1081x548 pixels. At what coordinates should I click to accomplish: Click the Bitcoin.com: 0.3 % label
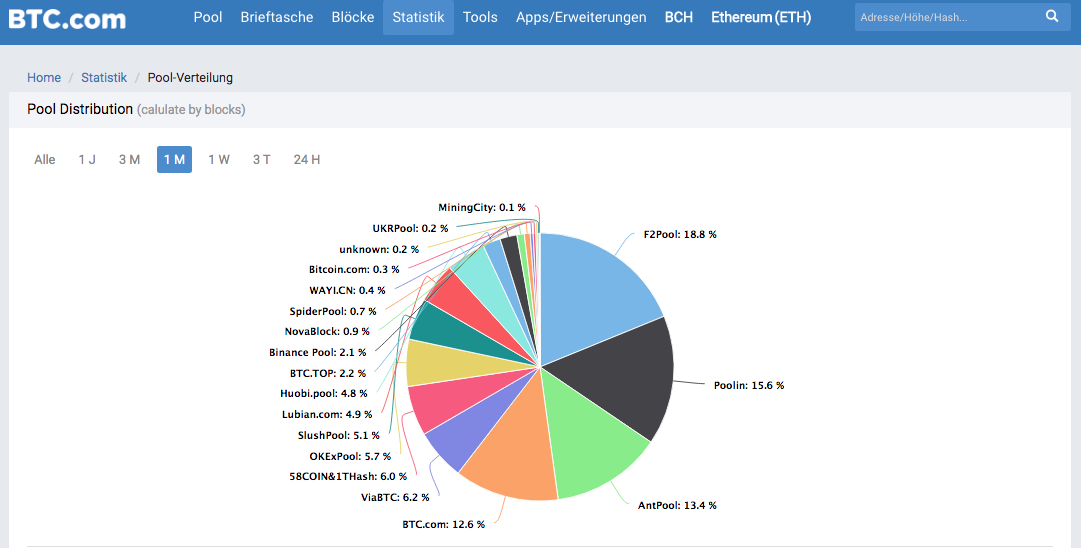(354, 270)
